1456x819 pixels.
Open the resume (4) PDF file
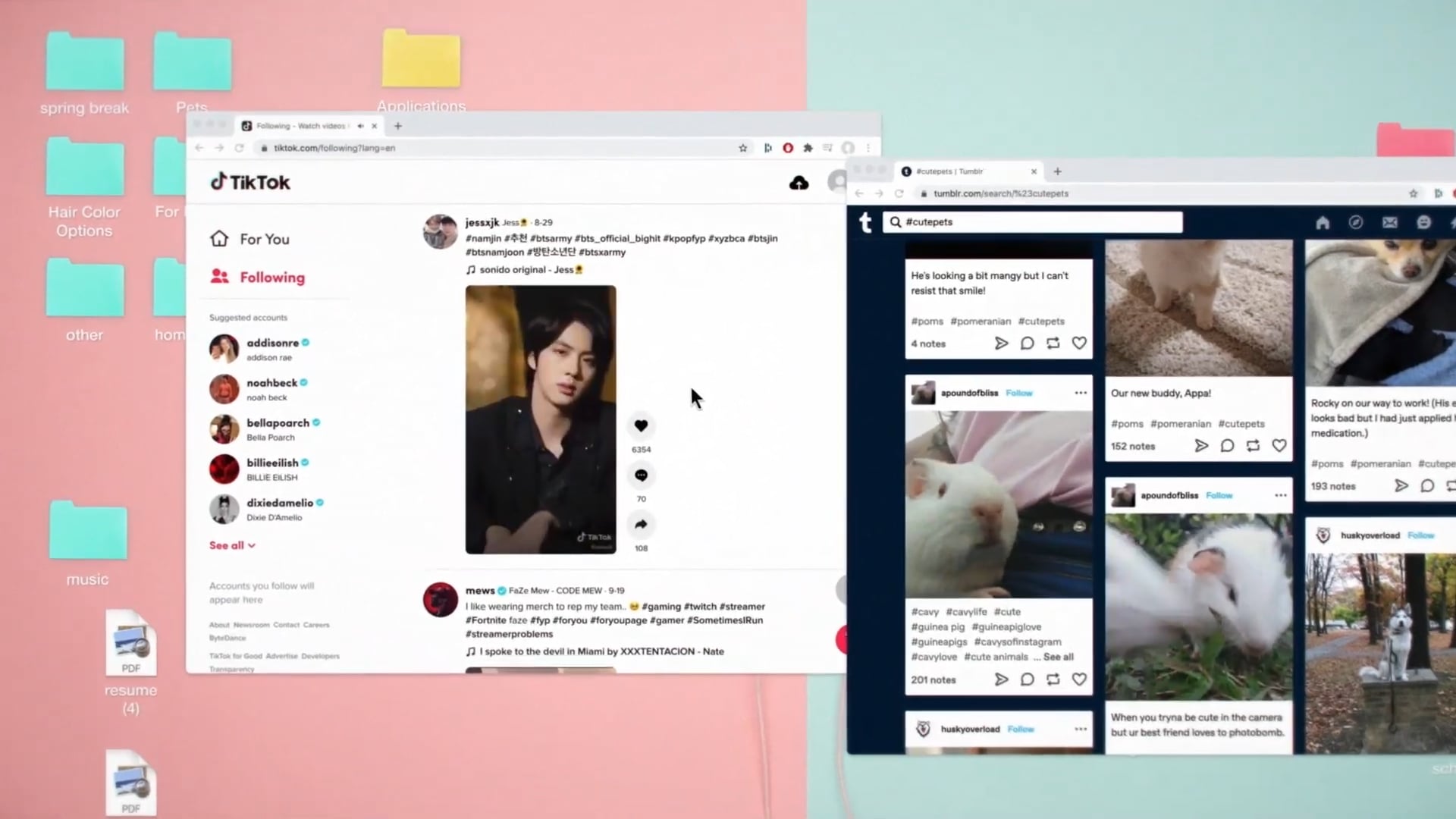(x=131, y=661)
